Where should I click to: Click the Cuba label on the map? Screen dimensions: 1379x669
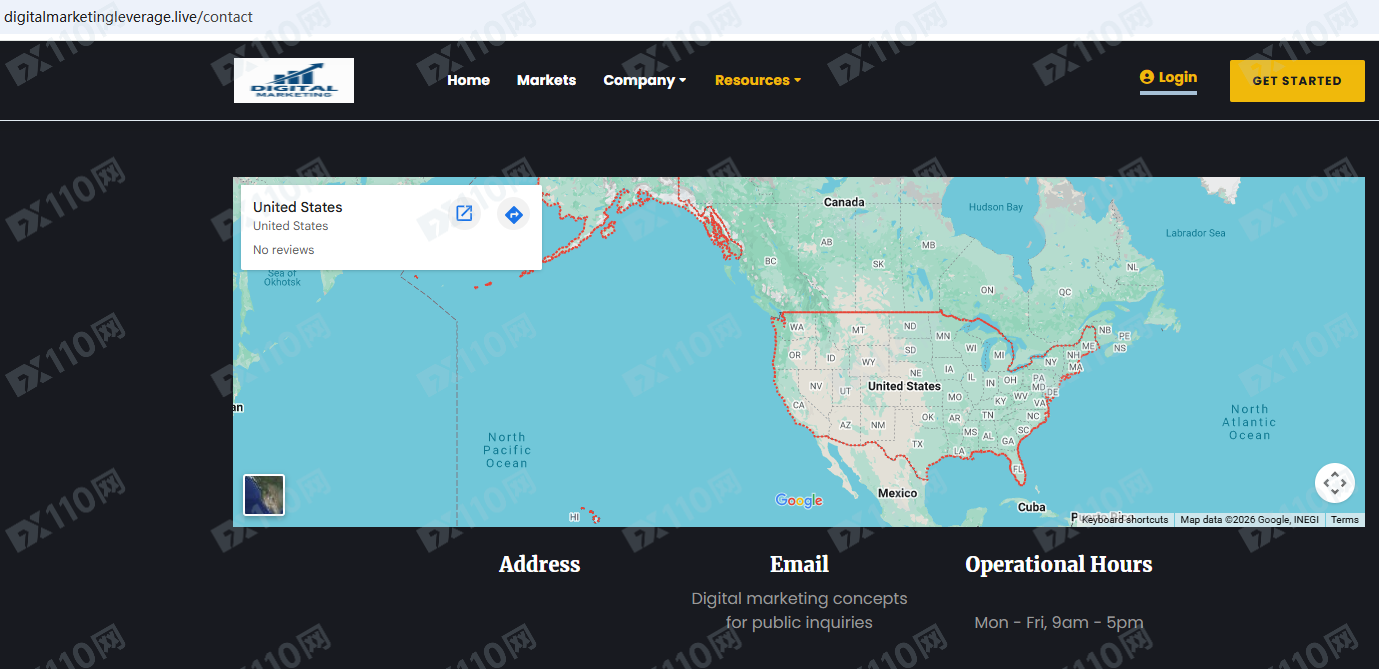point(1031,507)
